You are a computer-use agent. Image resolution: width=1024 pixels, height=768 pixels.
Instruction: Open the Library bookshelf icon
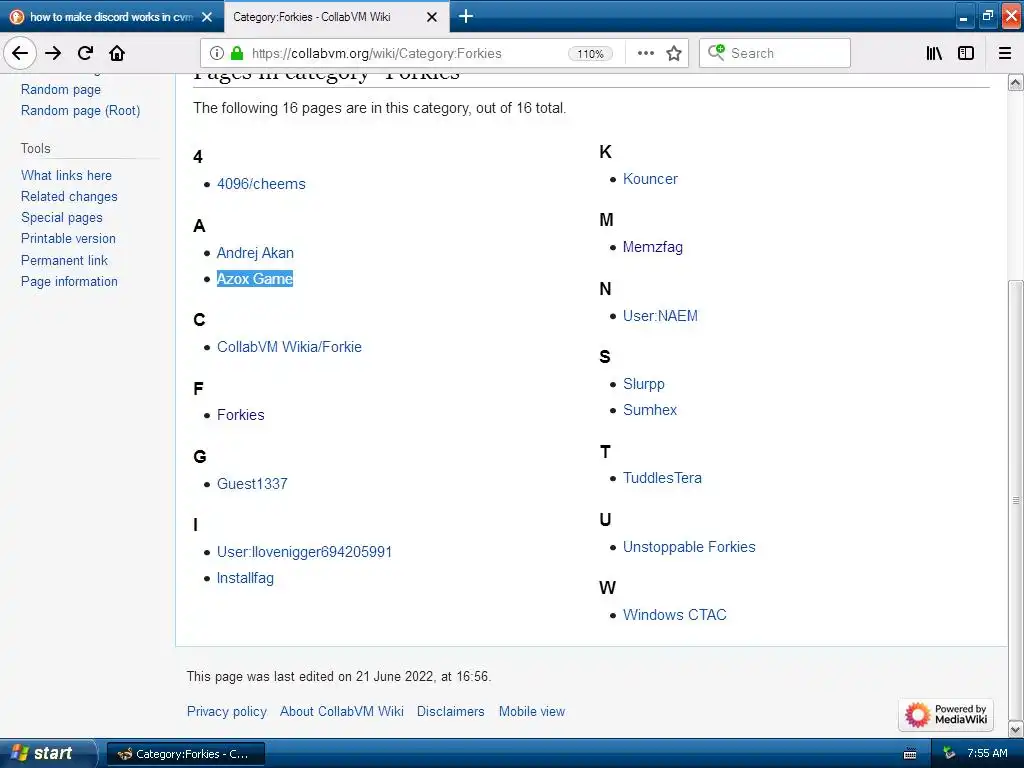click(935, 53)
